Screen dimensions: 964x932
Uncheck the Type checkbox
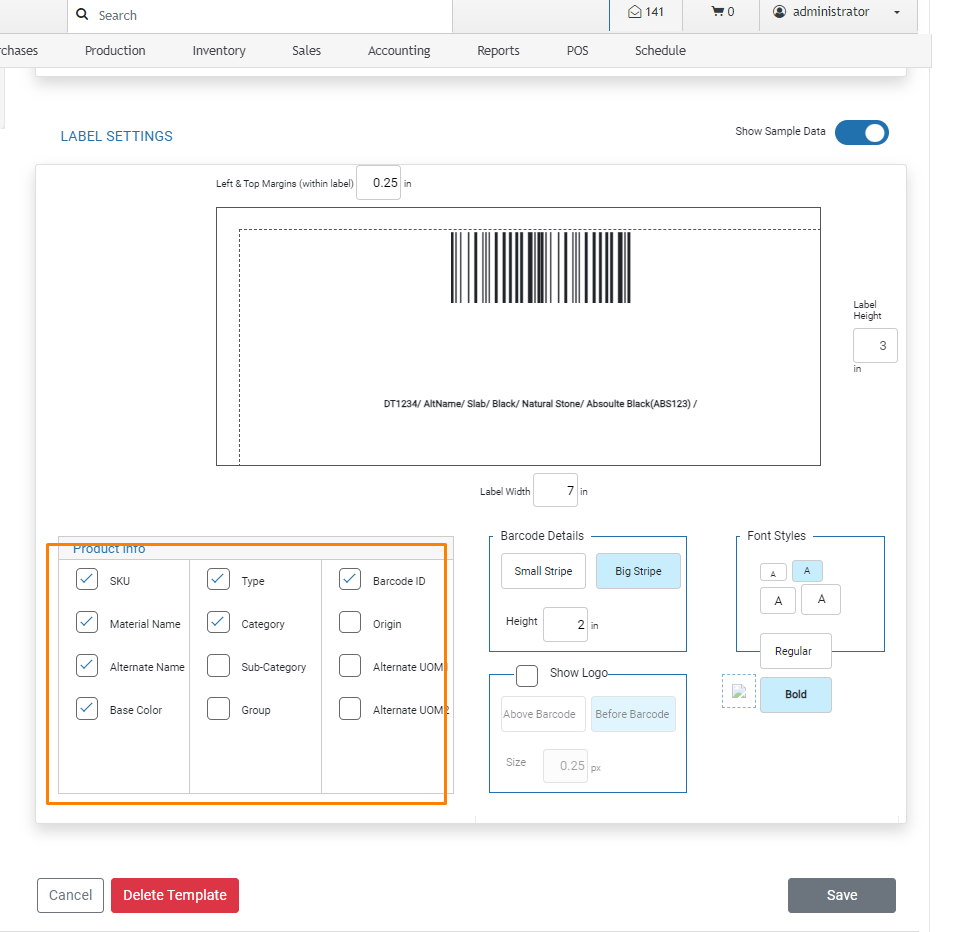point(218,579)
